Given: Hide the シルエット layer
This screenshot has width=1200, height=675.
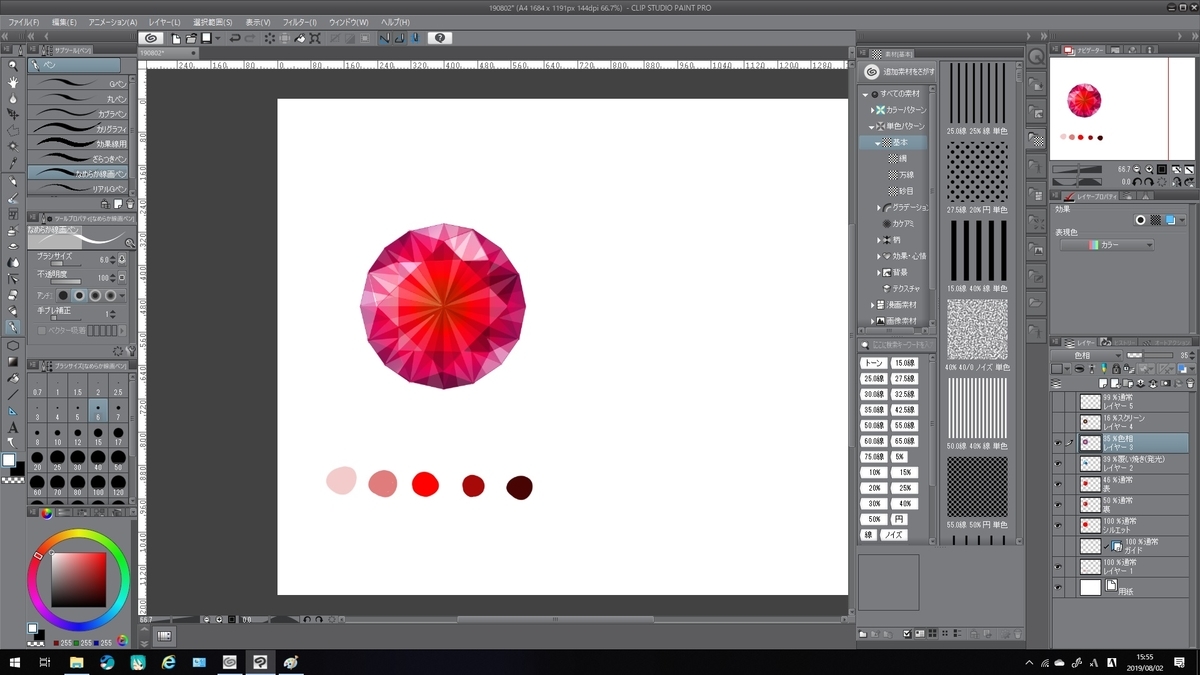Looking at the screenshot, I should [x=1058, y=524].
